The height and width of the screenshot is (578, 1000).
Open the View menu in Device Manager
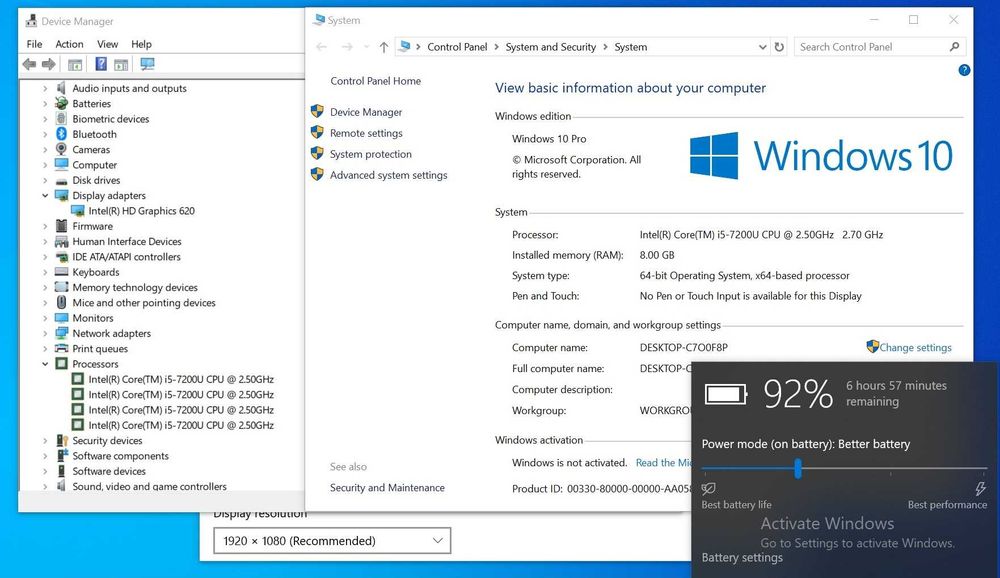coord(107,44)
